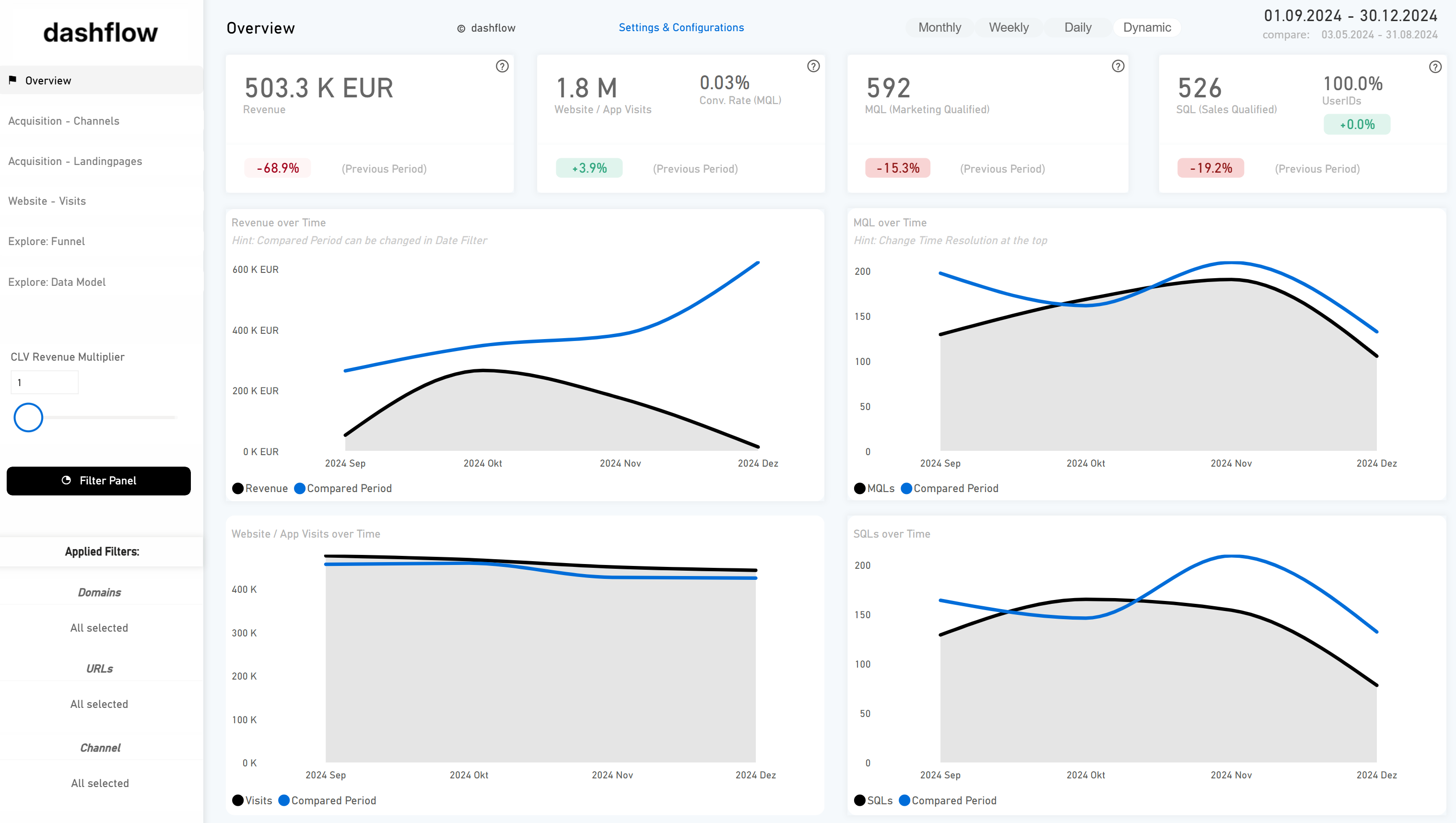Viewport: 1456px width, 823px height.
Task: Go to Explore: Funnel page
Action: click(x=47, y=241)
